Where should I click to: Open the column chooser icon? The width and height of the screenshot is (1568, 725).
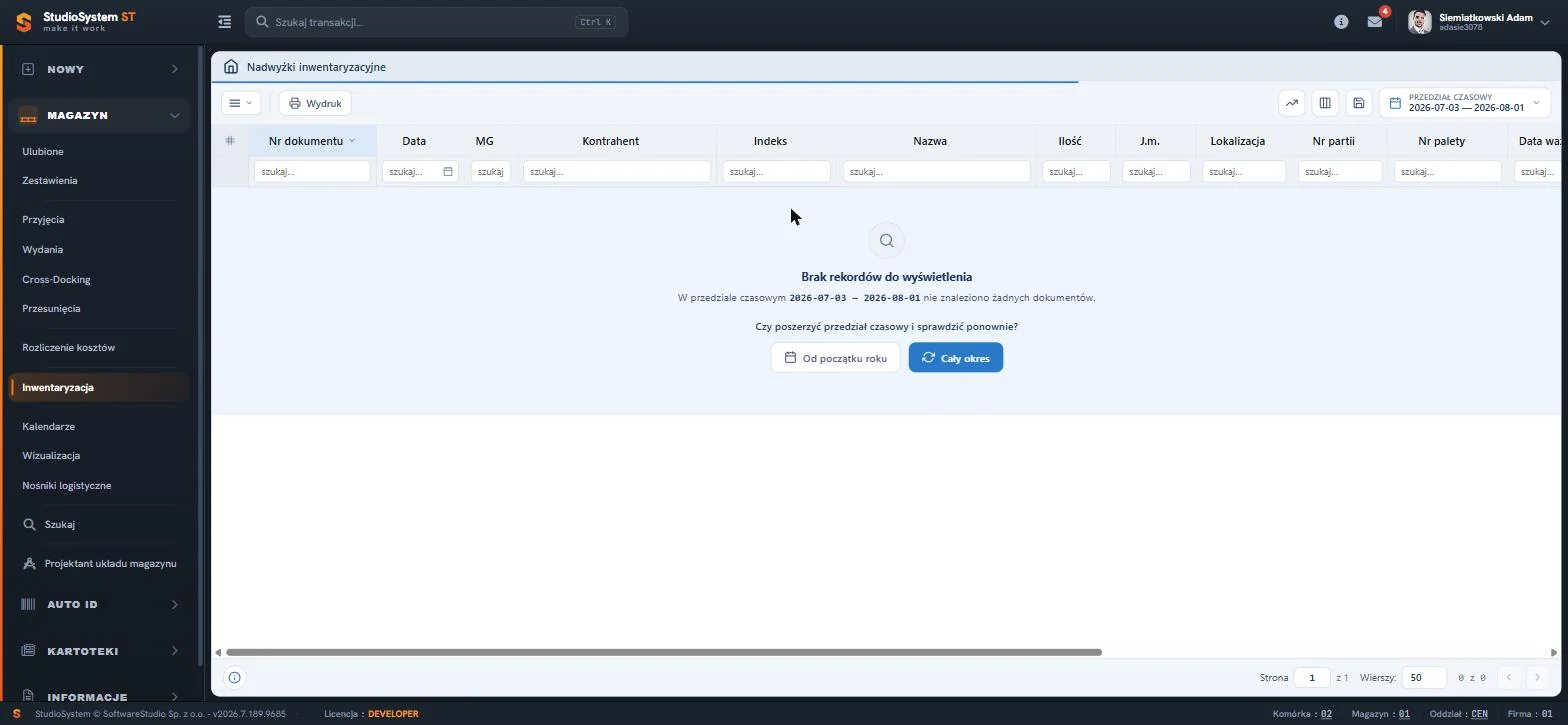1325,103
